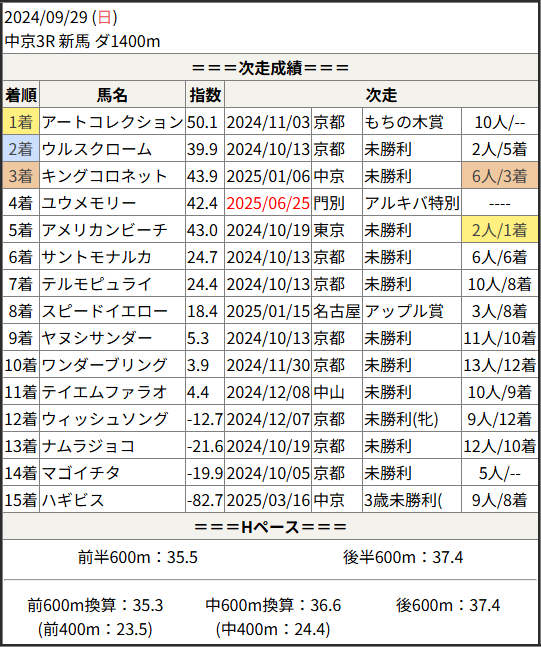Click the 着順 column header
This screenshot has width=541, height=647.
pos(21,95)
